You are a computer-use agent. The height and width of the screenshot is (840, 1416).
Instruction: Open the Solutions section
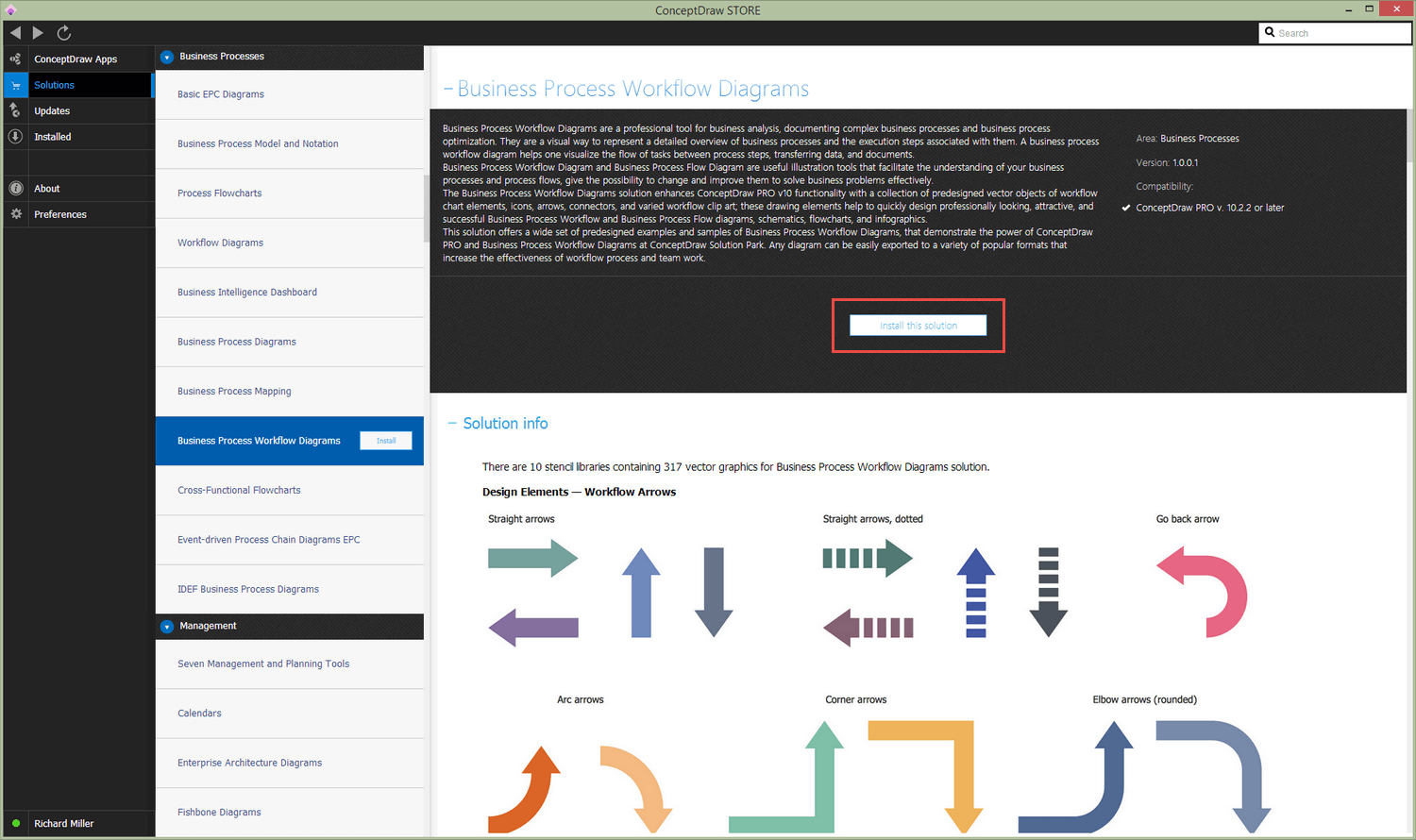[x=54, y=85]
